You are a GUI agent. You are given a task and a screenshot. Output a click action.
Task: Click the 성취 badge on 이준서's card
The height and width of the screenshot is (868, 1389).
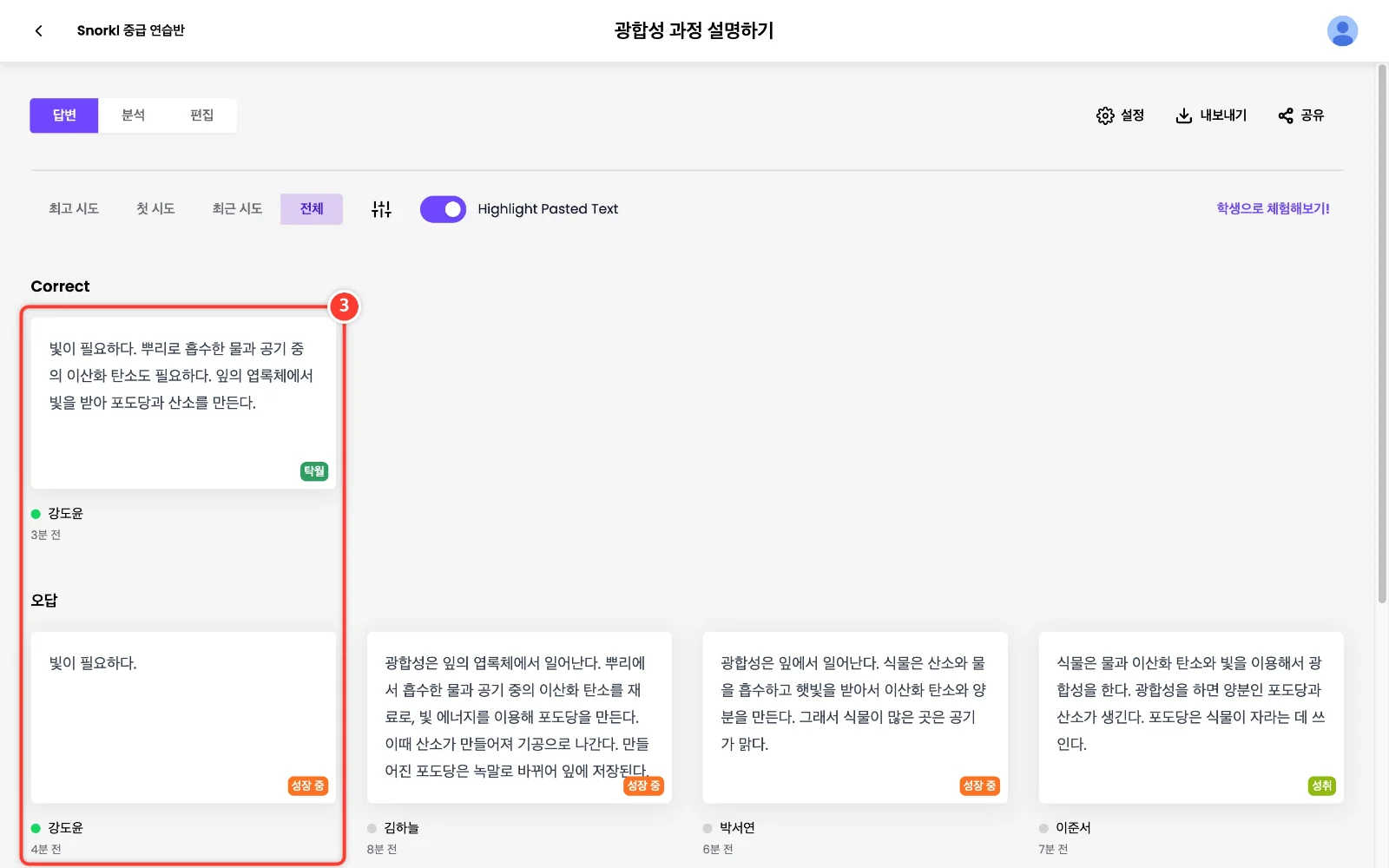tap(1321, 786)
